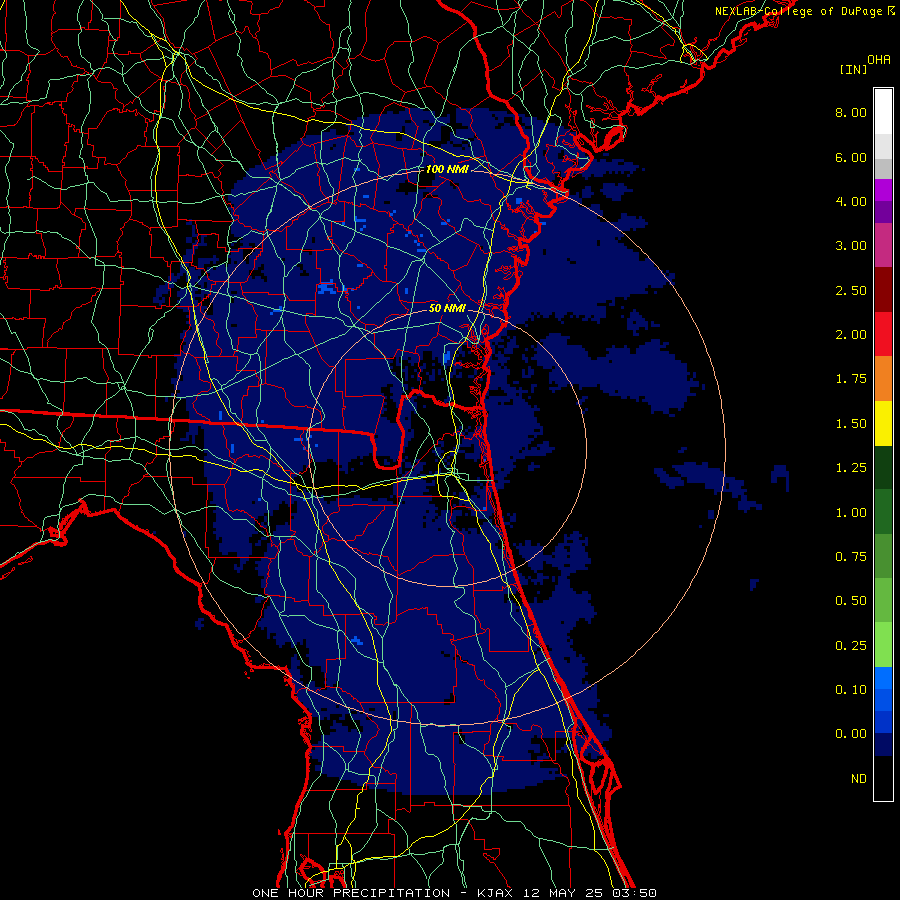The image size is (900, 900).
Task: Click the white color block in legend
Action: click(883, 112)
